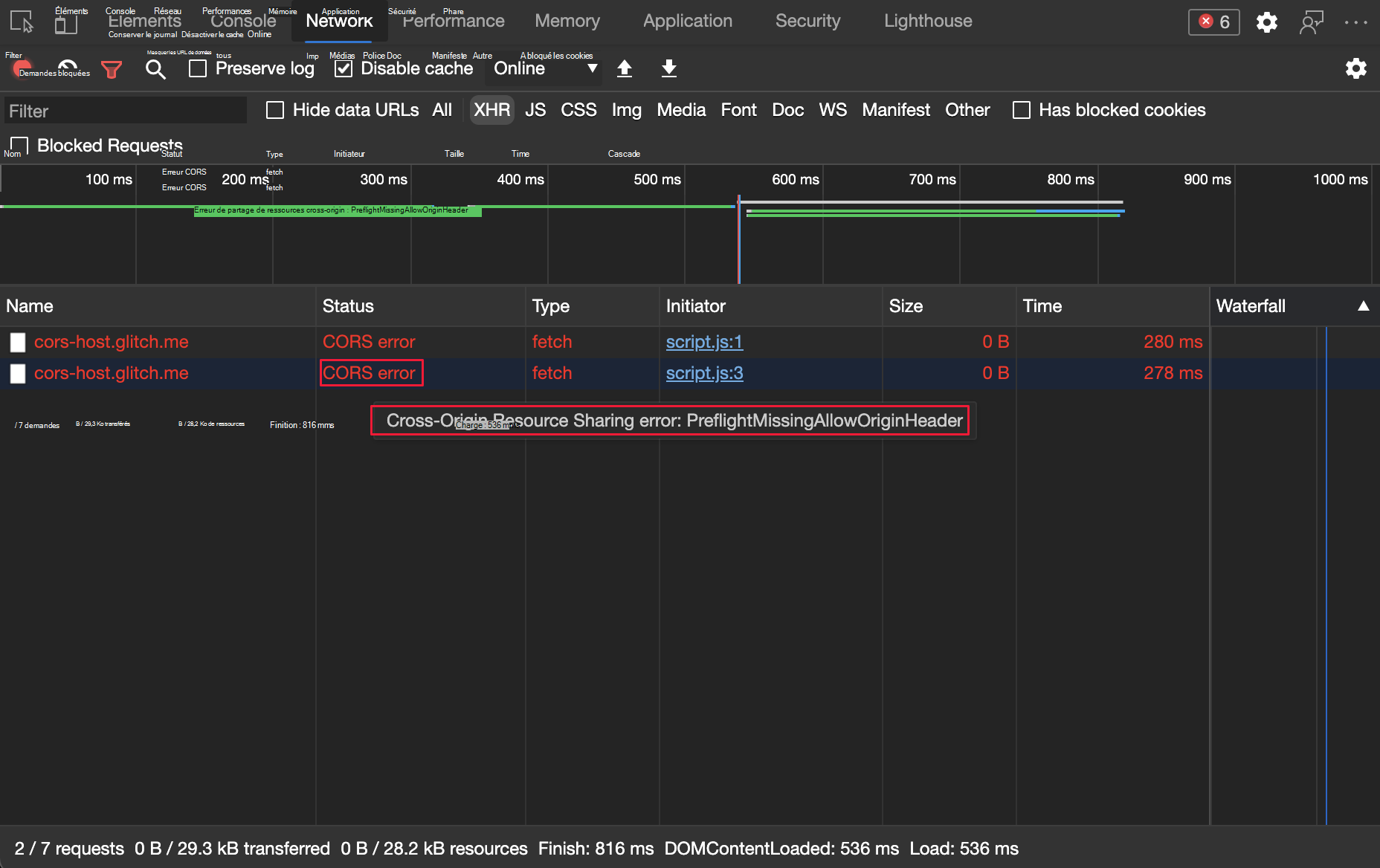The height and width of the screenshot is (868, 1380).
Task: Switch to the Elements tab
Action: (x=144, y=21)
